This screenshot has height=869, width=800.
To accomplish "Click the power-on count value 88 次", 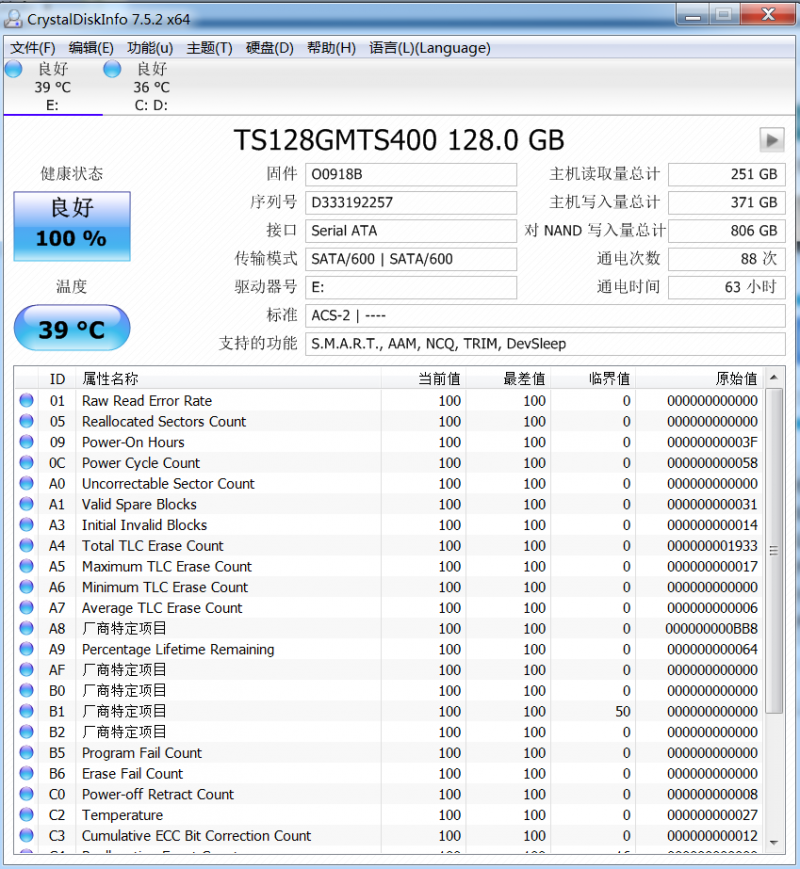I will pyautogui.click(x=727, y=259).
